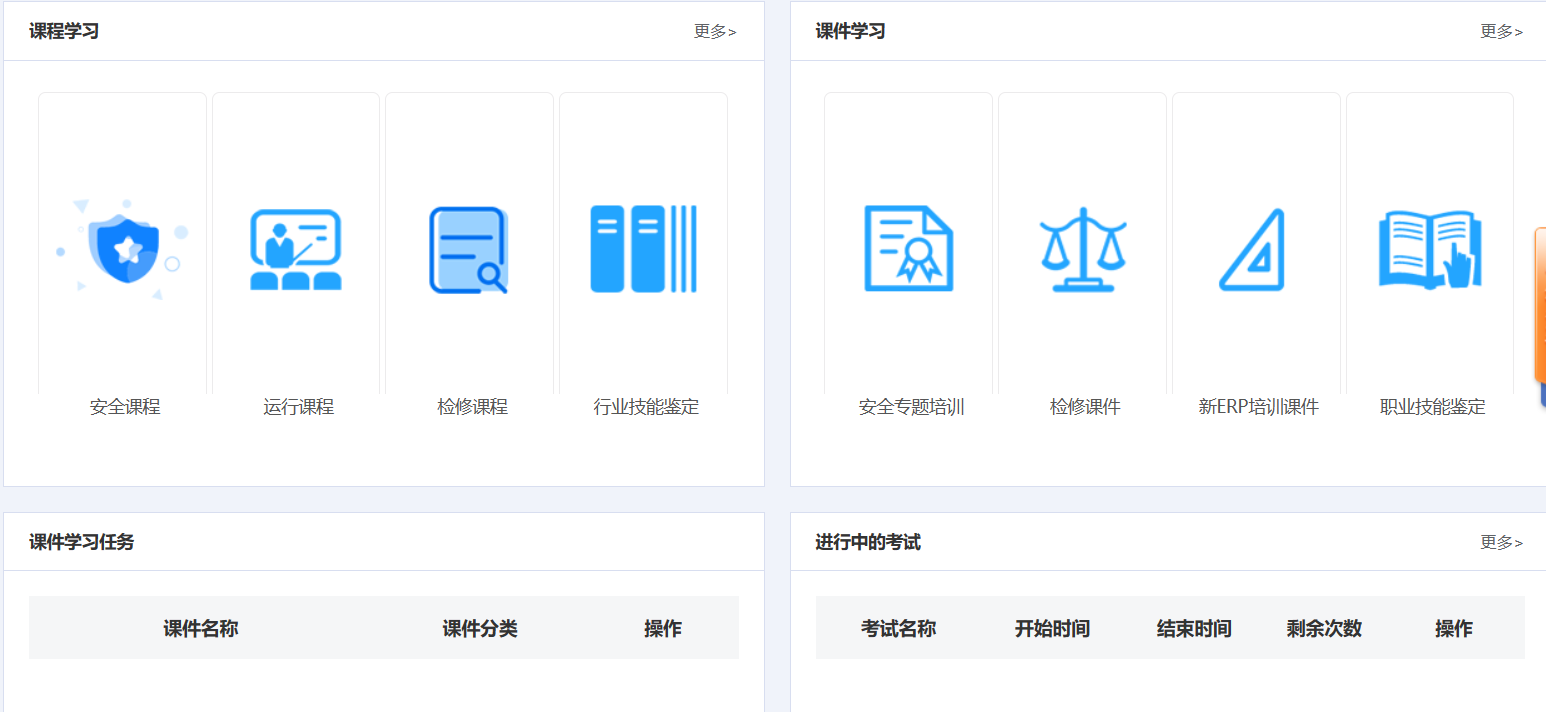The height and width of the screenshot is (712, 1546).
Task: Expand 更多 in the 课程学习 panel
Action: (x=714, y=32)
